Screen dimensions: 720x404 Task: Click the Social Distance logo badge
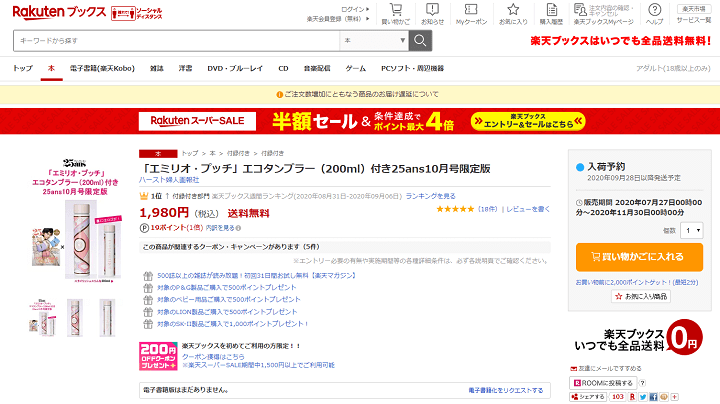(137, 13)
